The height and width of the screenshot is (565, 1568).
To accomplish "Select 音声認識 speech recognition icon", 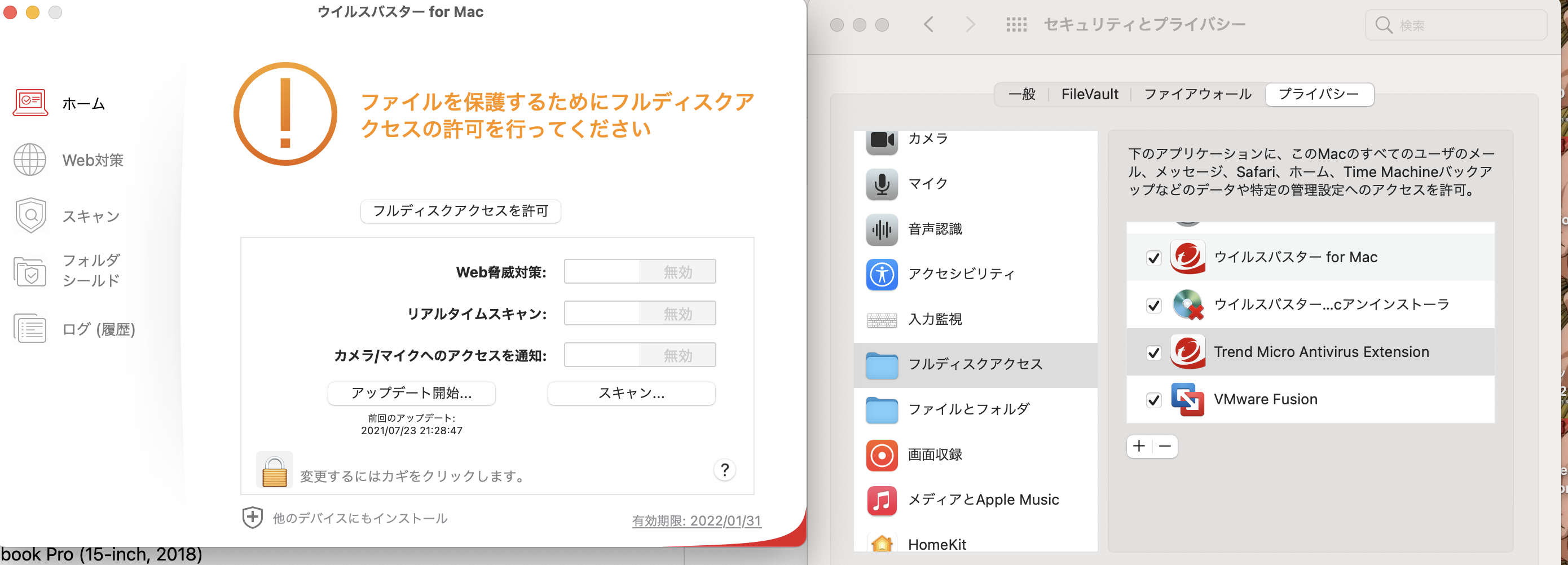I will point(882,229).
